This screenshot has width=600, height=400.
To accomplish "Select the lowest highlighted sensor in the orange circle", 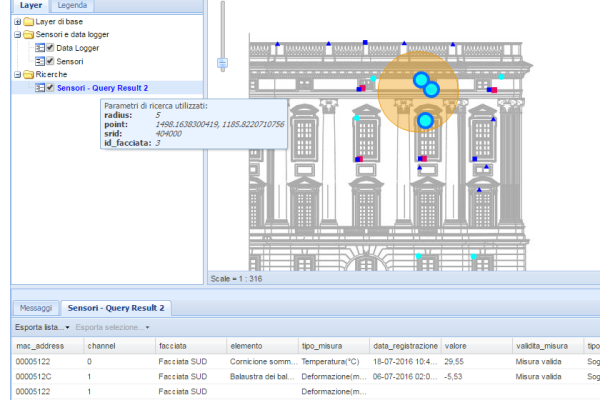I will click(425, 121).
